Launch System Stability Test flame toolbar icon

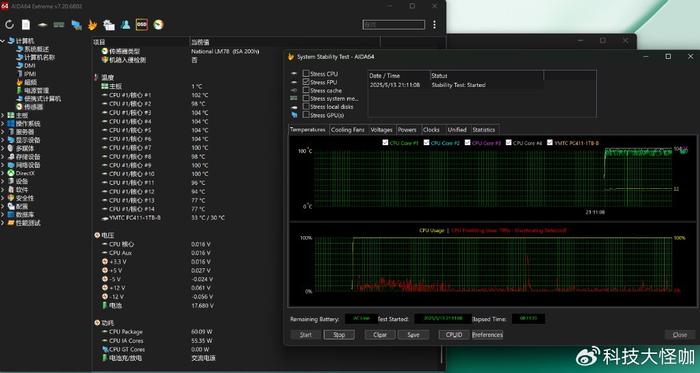tap(92, 25)
